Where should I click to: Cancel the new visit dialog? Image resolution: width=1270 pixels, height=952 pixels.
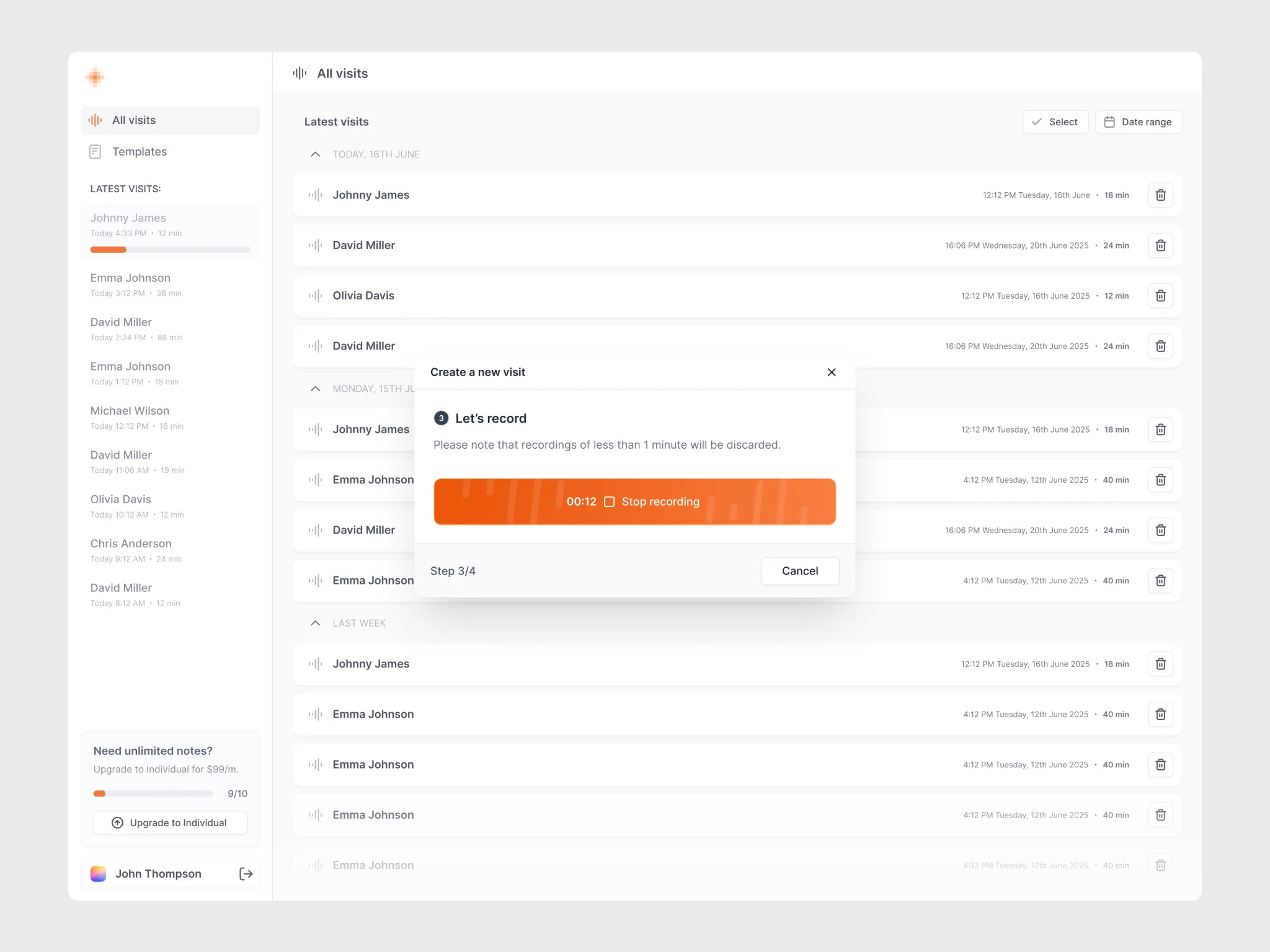(x=800, y=571)
